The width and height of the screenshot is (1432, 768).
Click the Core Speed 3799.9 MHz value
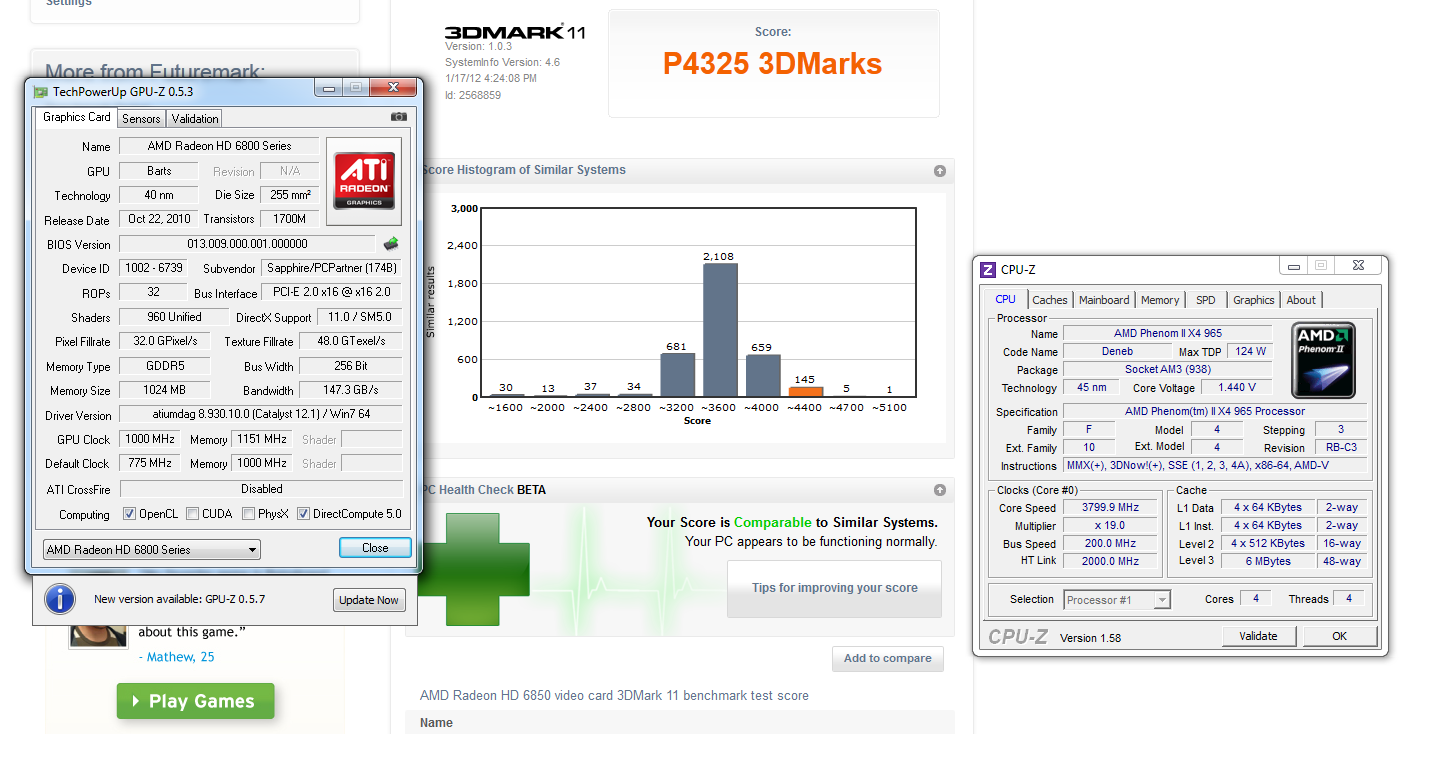[x=1111, y=507]
